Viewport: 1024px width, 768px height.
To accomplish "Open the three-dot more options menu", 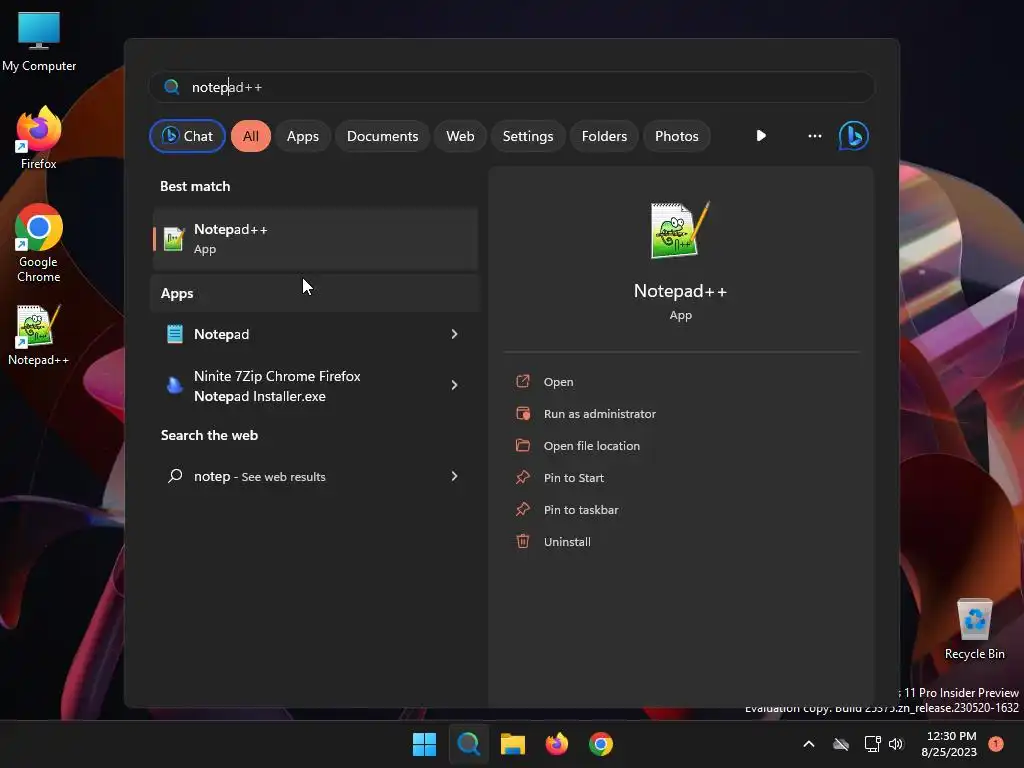I will pos(814,136).
